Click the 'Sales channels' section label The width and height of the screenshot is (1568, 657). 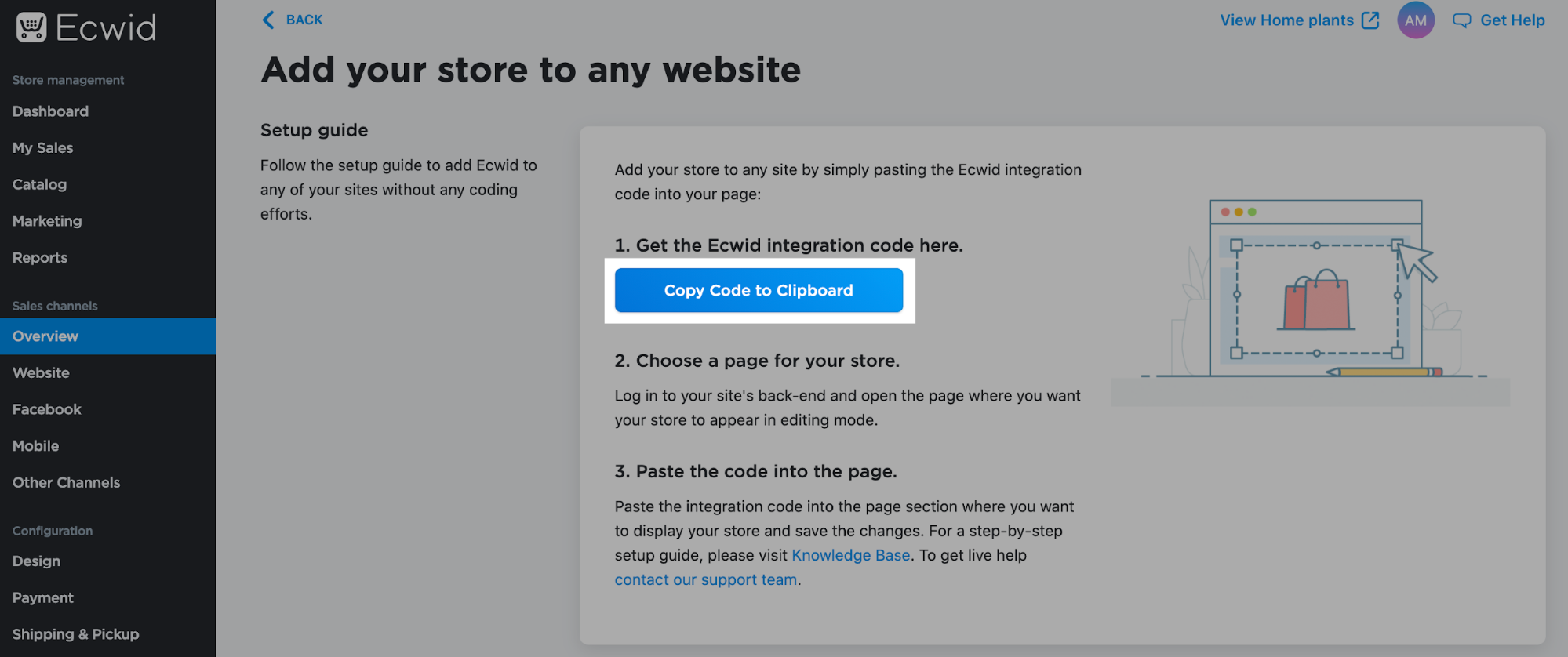55,306
